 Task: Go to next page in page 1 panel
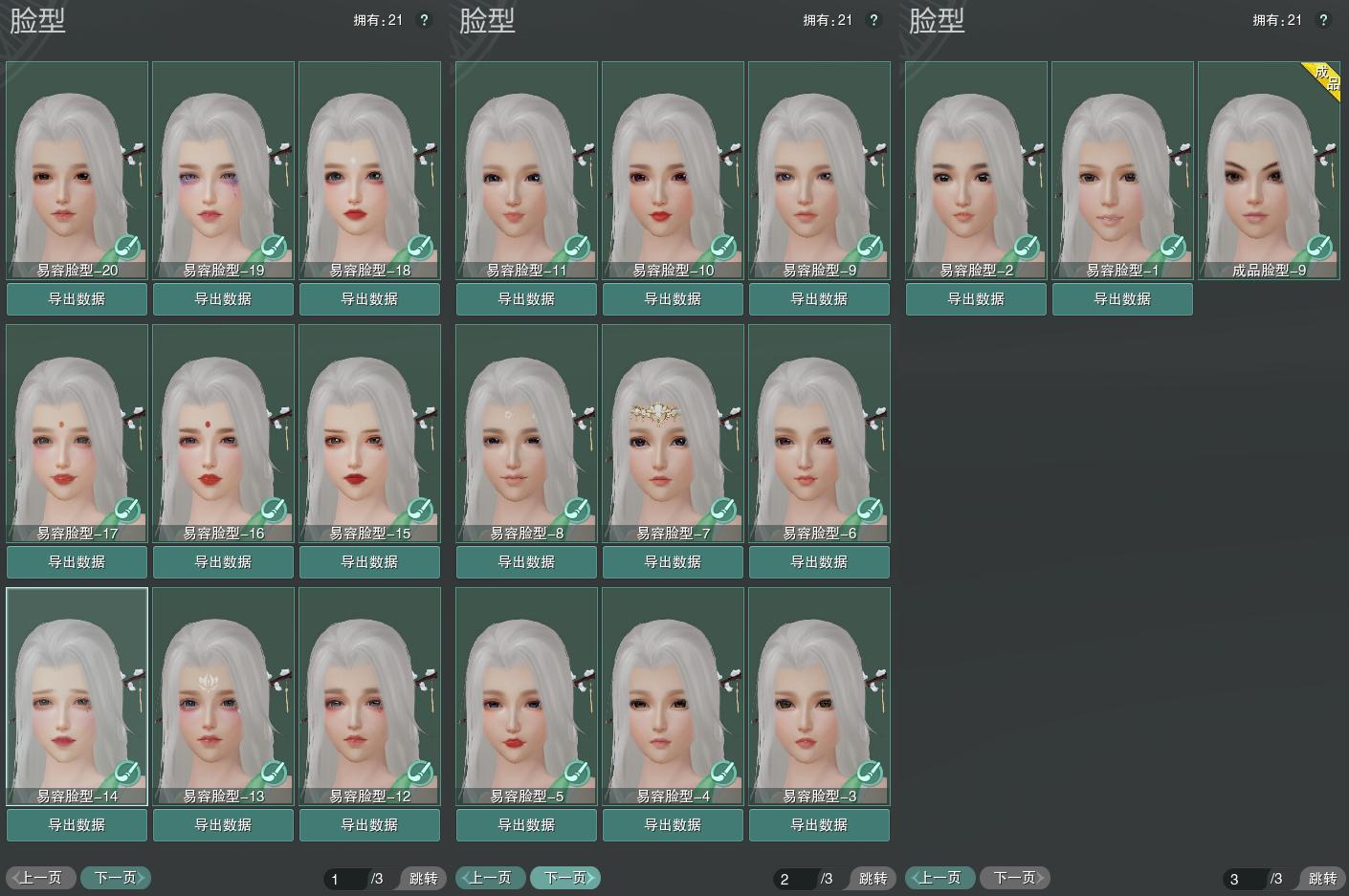pos(116,878)
